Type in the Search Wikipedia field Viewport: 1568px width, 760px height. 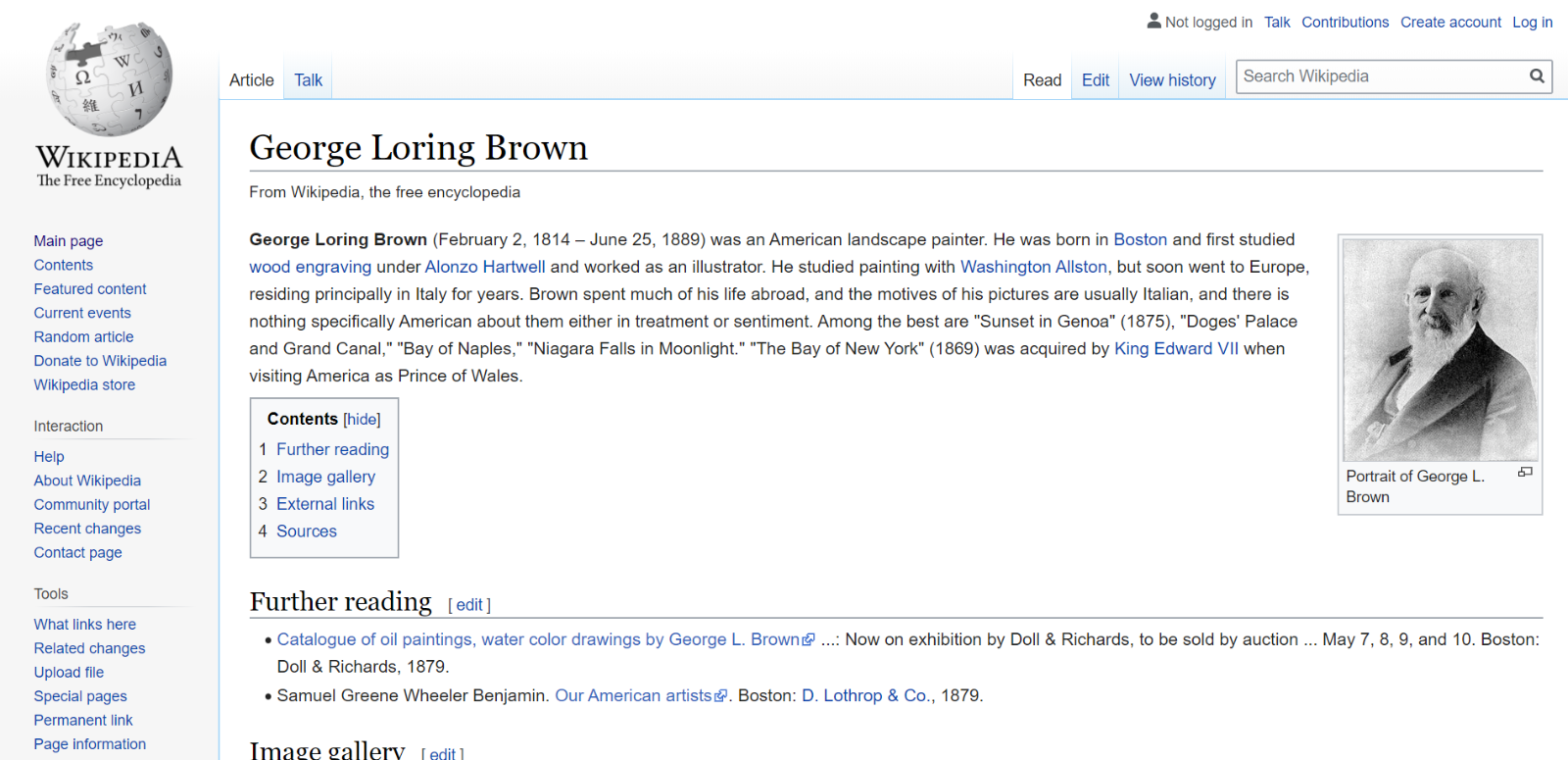click(x=1380, y=76)
